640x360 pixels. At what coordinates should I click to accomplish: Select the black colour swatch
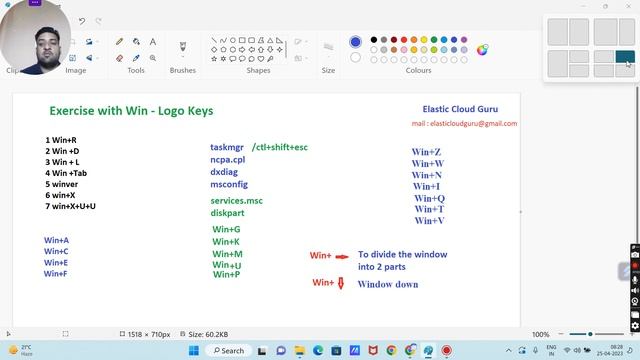point(374,40)
